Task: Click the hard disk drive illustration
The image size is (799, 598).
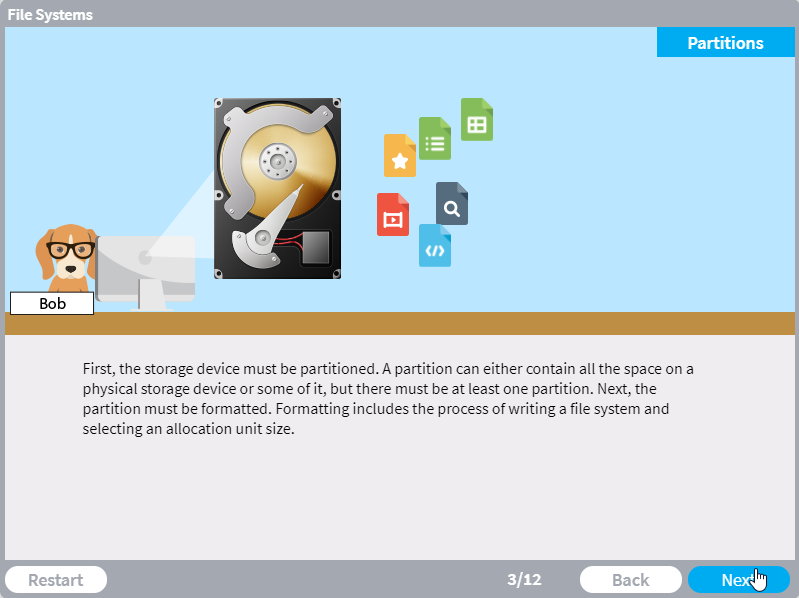Action: [277, 188]
